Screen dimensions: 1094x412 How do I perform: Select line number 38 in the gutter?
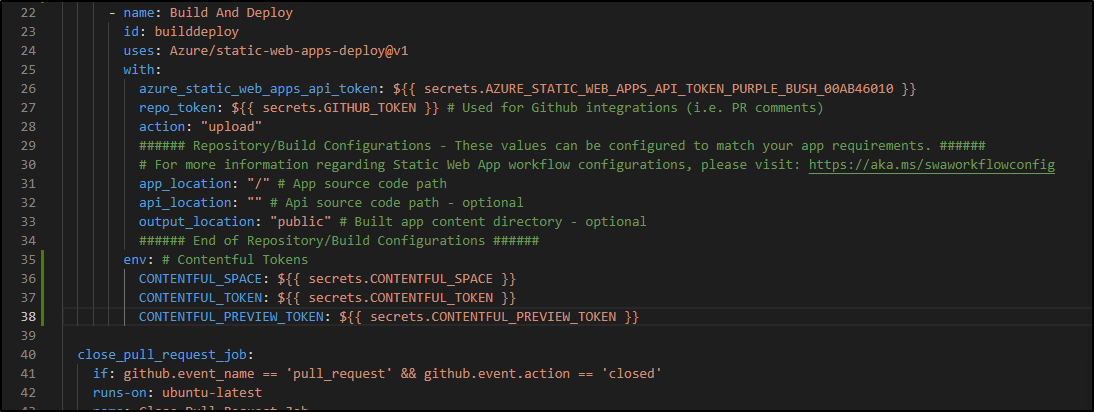[x=28, y=317]
